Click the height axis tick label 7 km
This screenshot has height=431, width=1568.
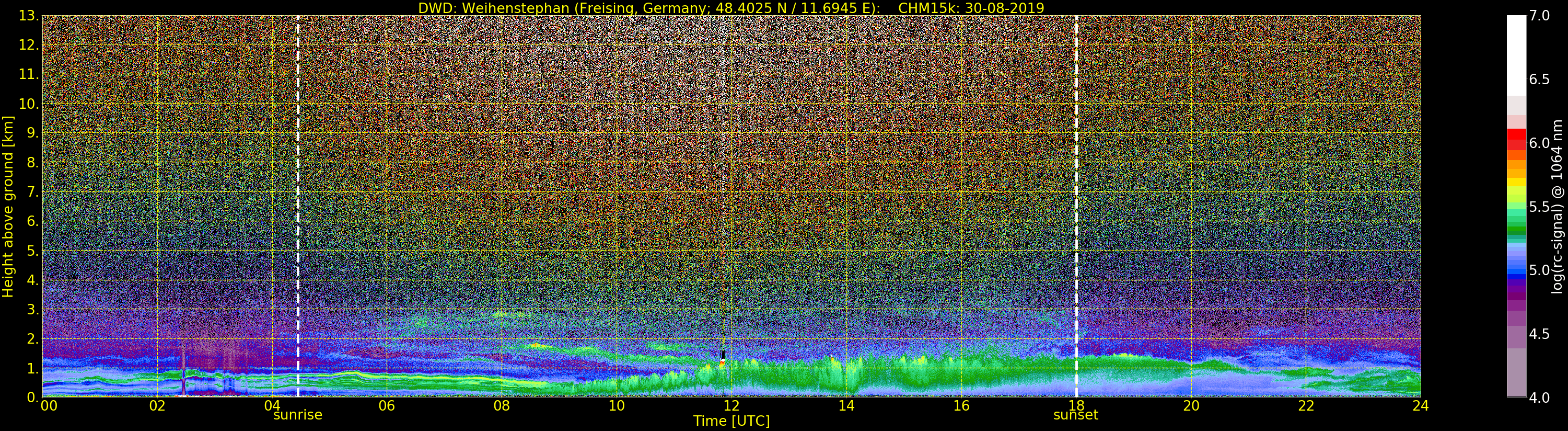click(32, 192)
